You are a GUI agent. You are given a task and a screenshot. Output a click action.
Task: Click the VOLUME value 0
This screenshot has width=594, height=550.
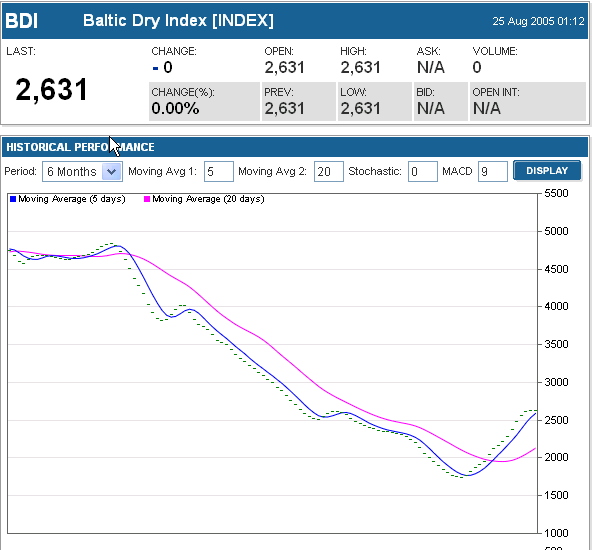pyautogui.click(x=477, y=68)
